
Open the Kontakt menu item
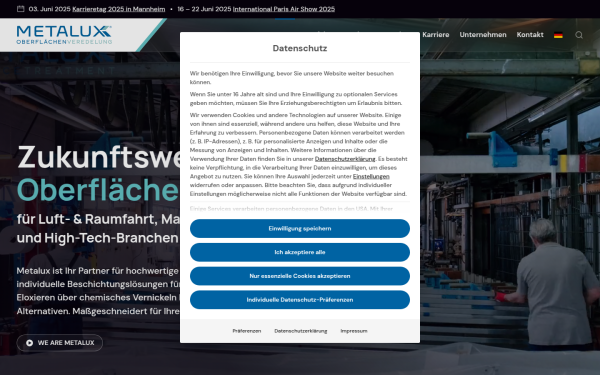pos(530,35)
